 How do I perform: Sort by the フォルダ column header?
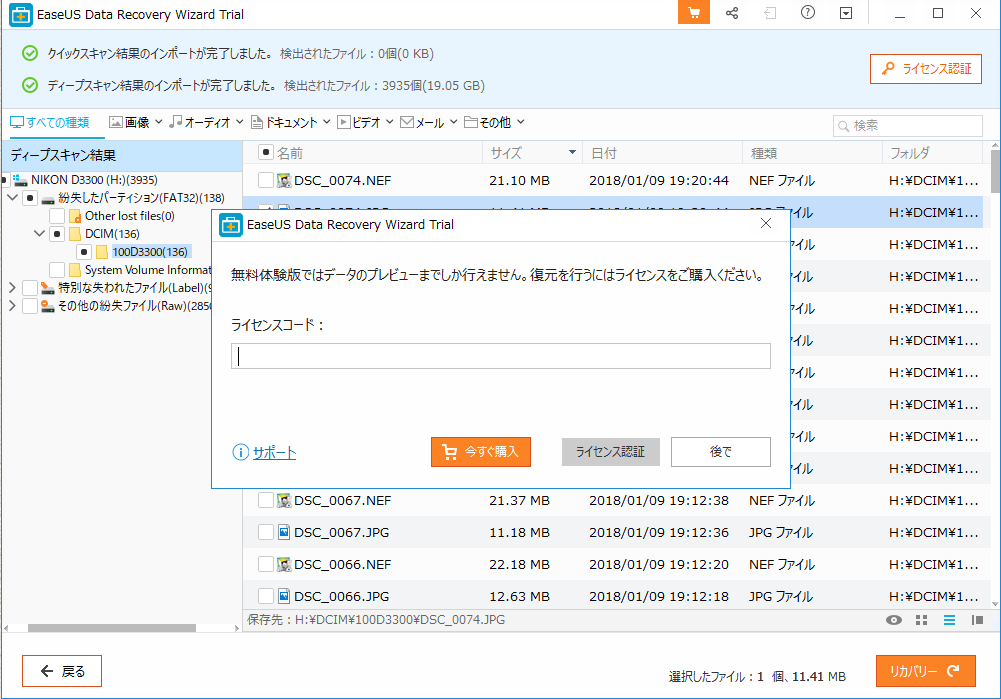(x=932, y=153)
